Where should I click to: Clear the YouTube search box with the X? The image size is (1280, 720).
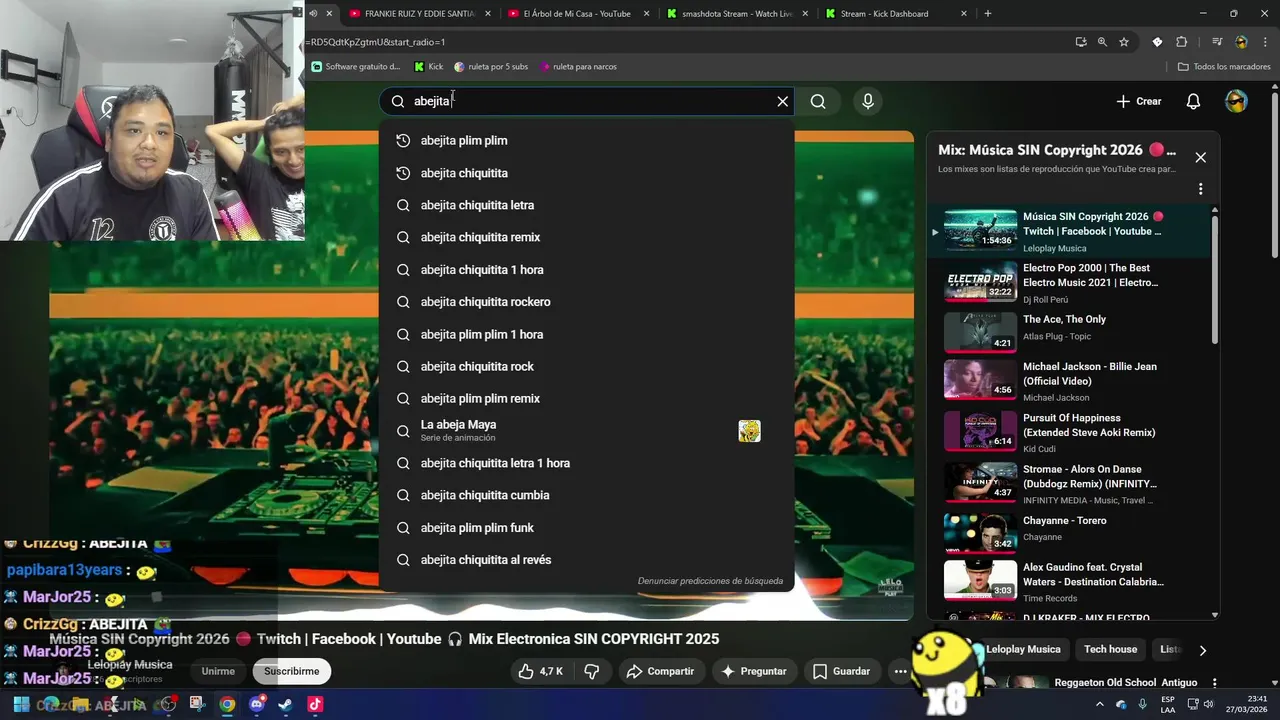point(783,101)
